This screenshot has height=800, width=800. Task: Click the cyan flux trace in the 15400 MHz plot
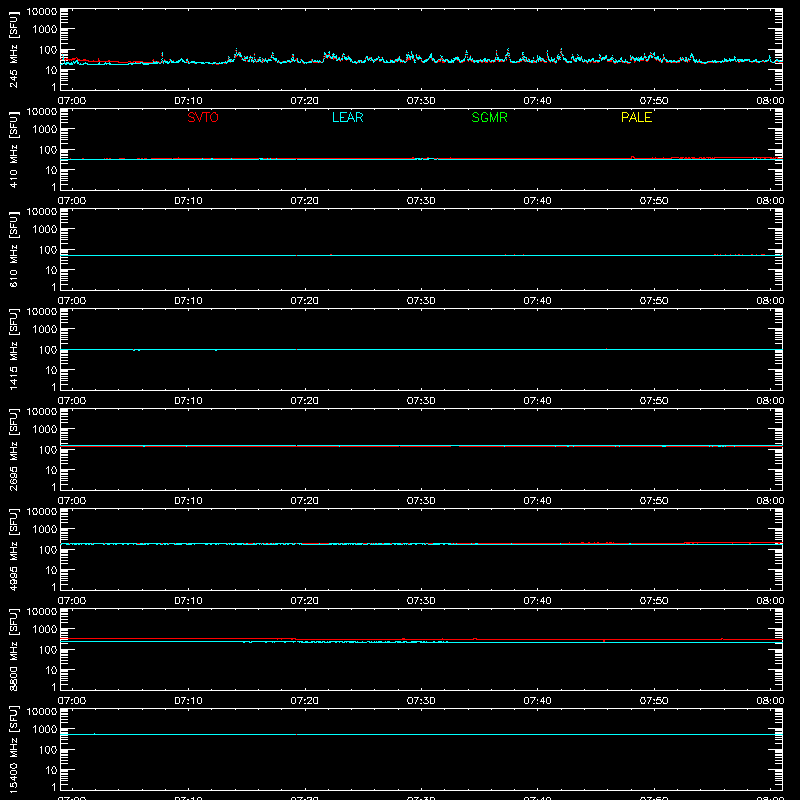tap(421, 735)
